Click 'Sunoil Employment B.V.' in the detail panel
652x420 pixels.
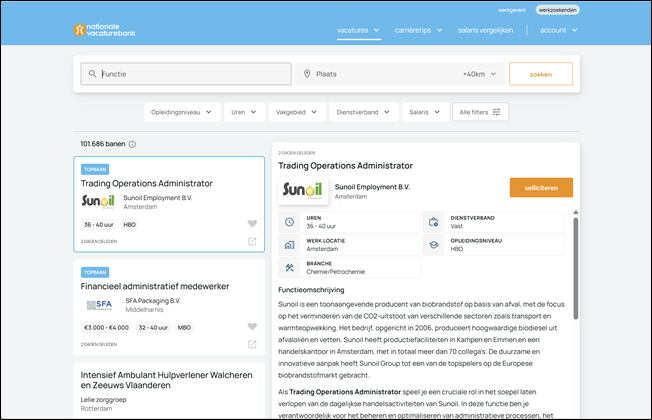click(x=372, y=187)
